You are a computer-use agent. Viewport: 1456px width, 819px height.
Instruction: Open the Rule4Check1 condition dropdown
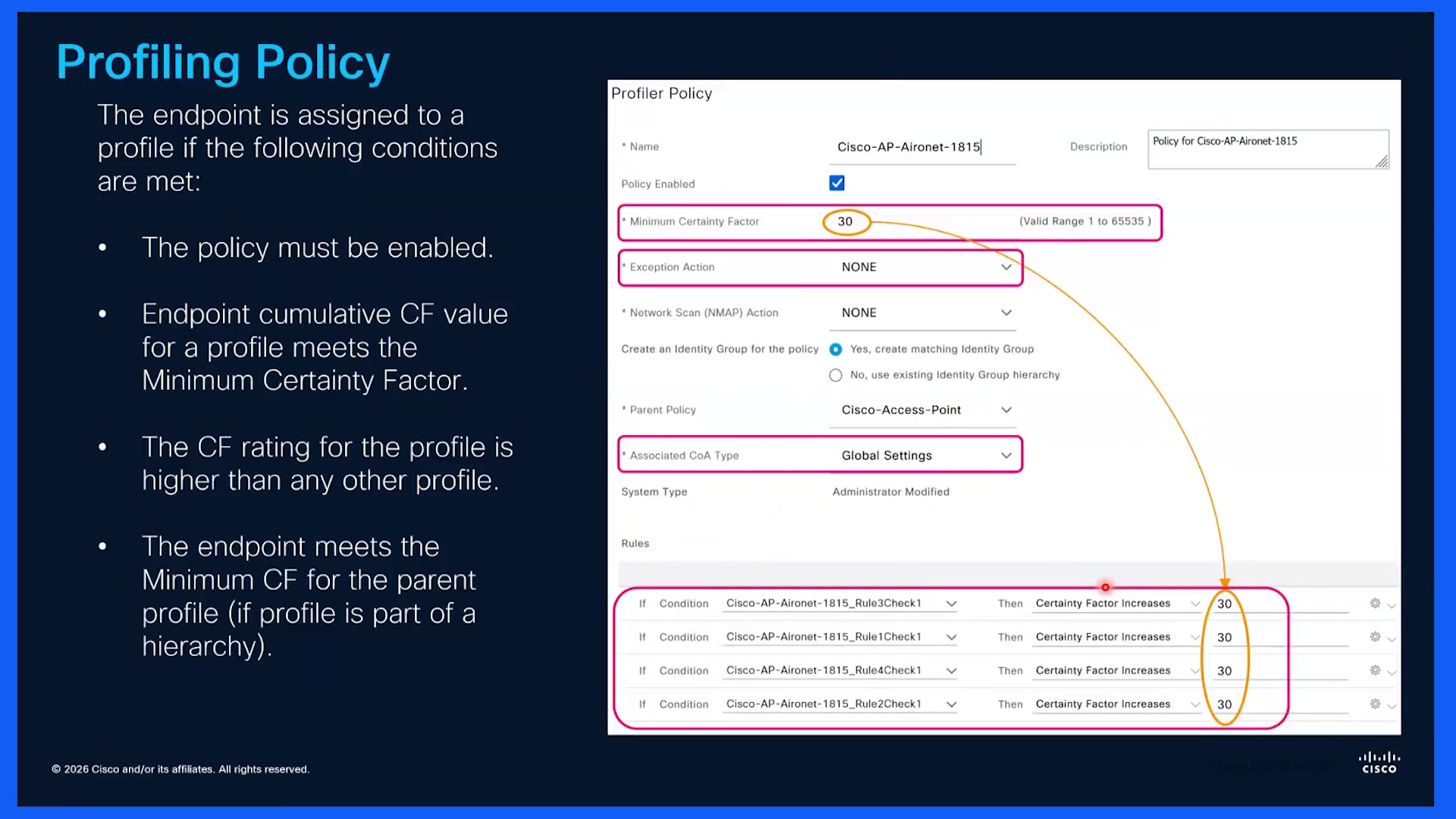click(x=840, y=670)
